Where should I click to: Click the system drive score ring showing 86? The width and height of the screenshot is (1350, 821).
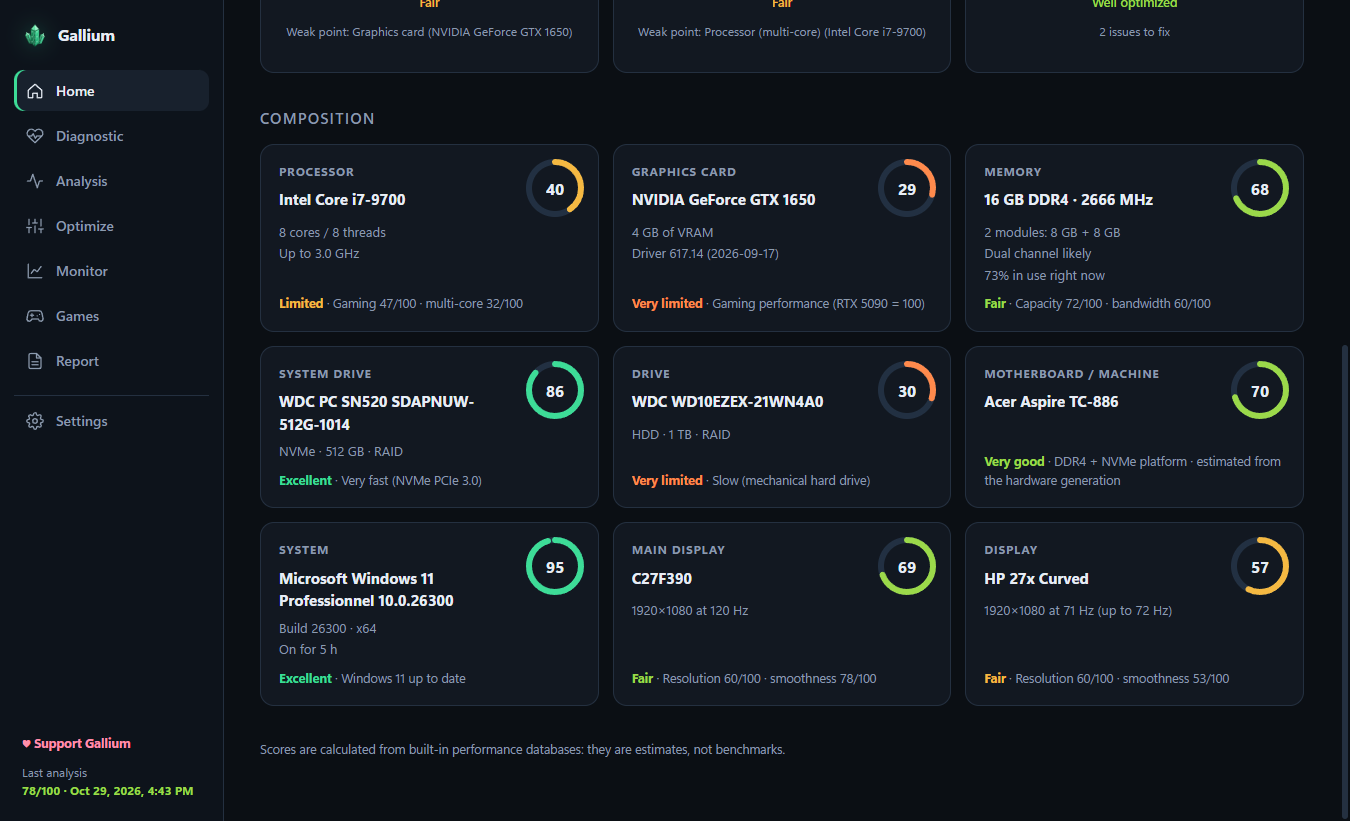[555, 390]
